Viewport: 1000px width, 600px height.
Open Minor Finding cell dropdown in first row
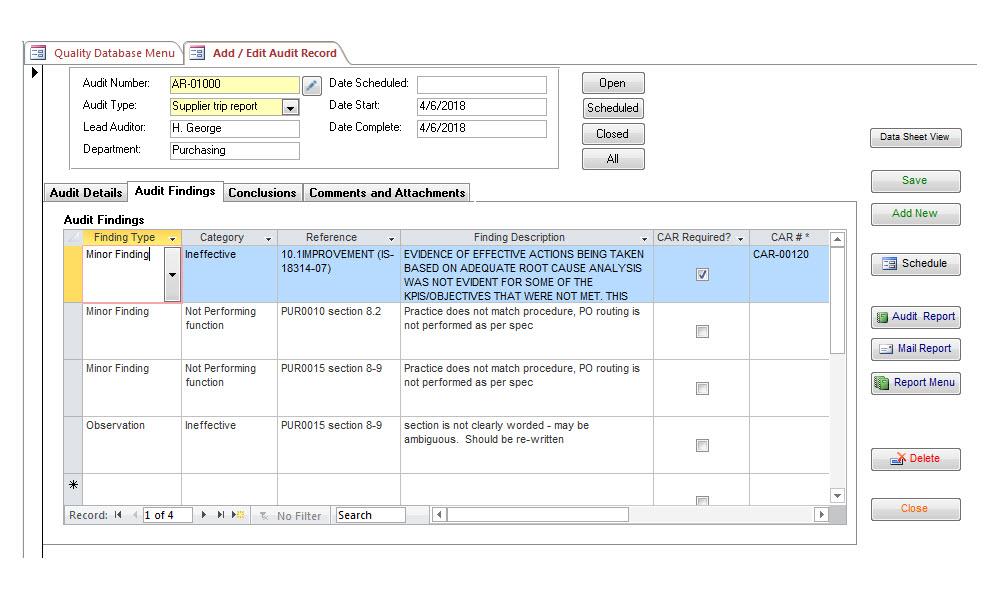[x=172, y=274]
